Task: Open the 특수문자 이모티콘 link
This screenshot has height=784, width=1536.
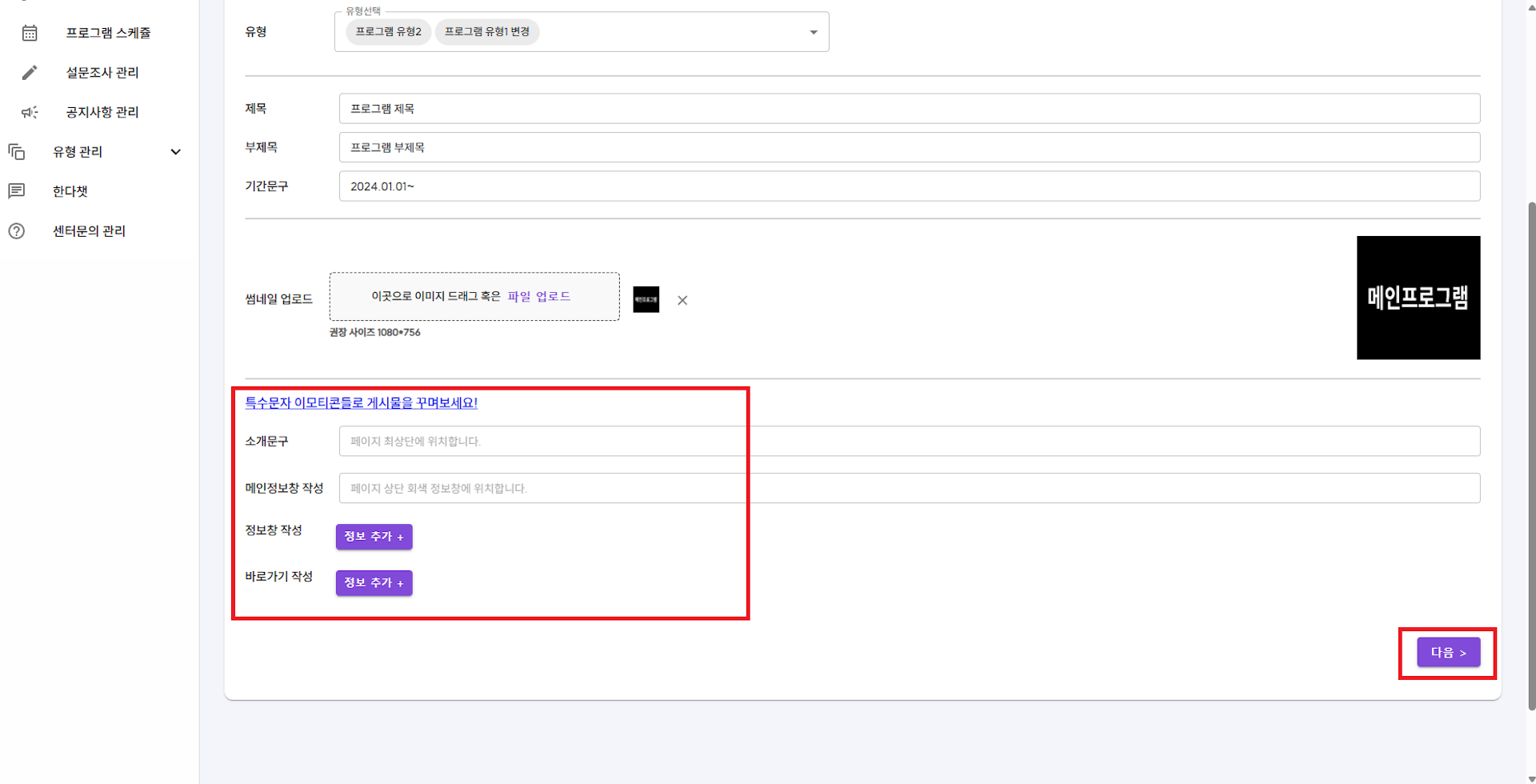Action: (x=361, y=403)
